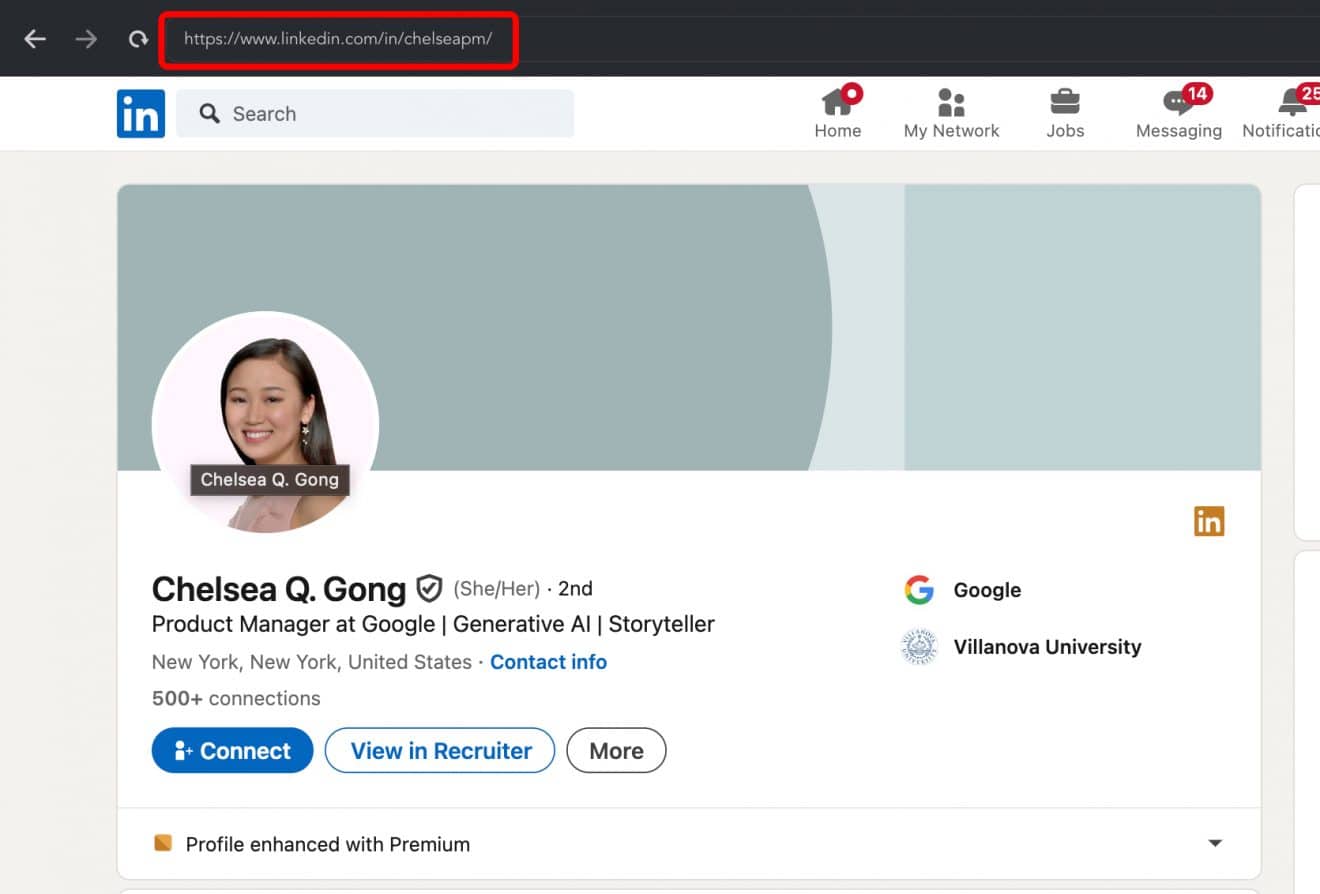This screenshot has width=1320, height=894.
Task: Open Notifications from the navigation bar
Action: click(x=1290, y=110)
